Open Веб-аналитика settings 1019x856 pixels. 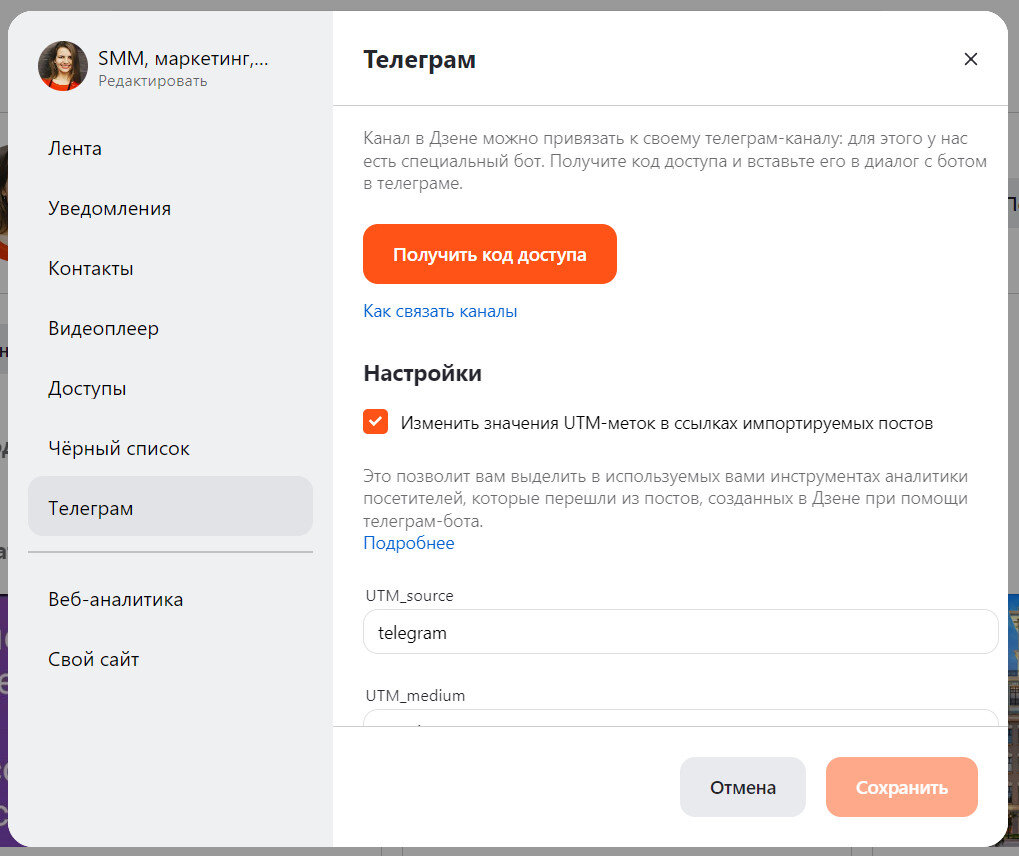(x=115, y=599)
